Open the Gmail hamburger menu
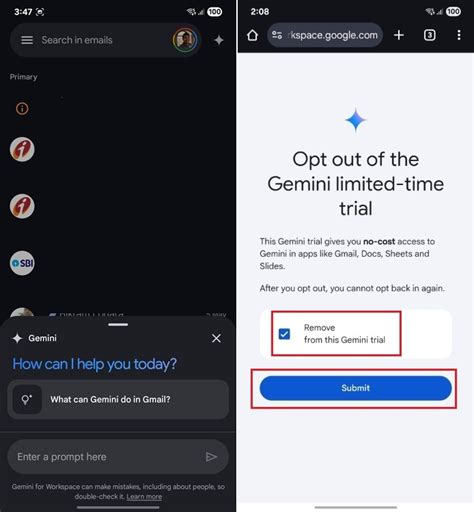 [x=27, y=40]
